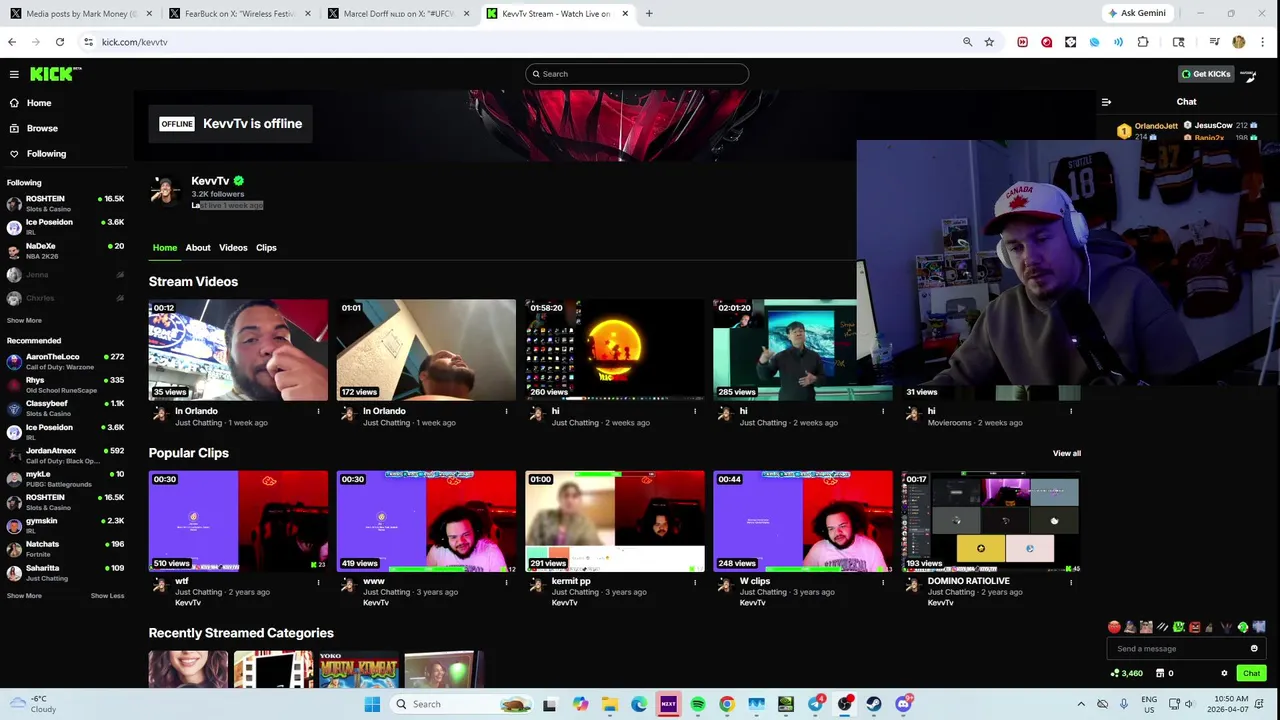Viewport: 1280px width, 720px height.
Task: Expand Show More under Recommended
Action: point(24,596)
